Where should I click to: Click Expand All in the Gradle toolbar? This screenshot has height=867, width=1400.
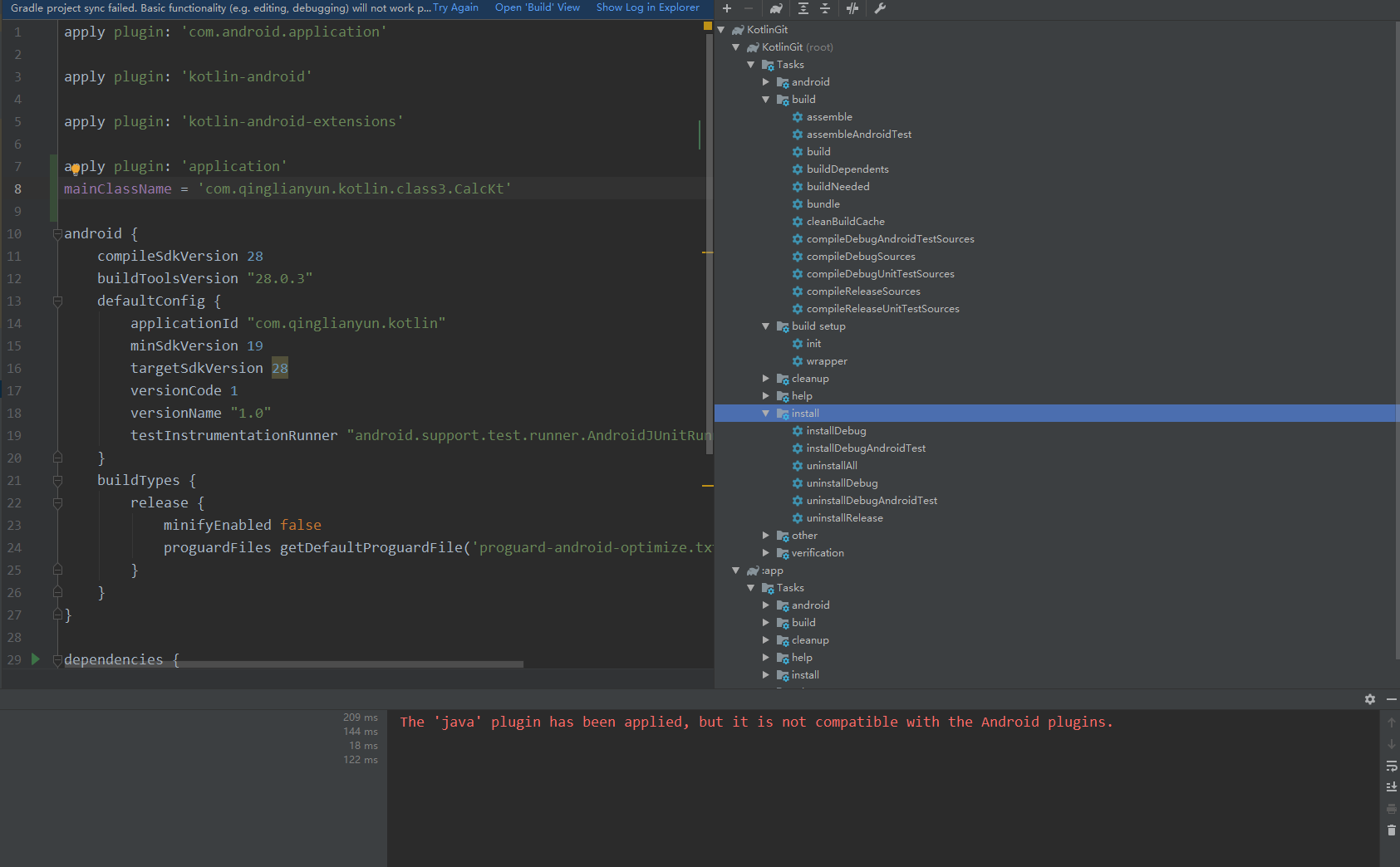tap(803, 8)
